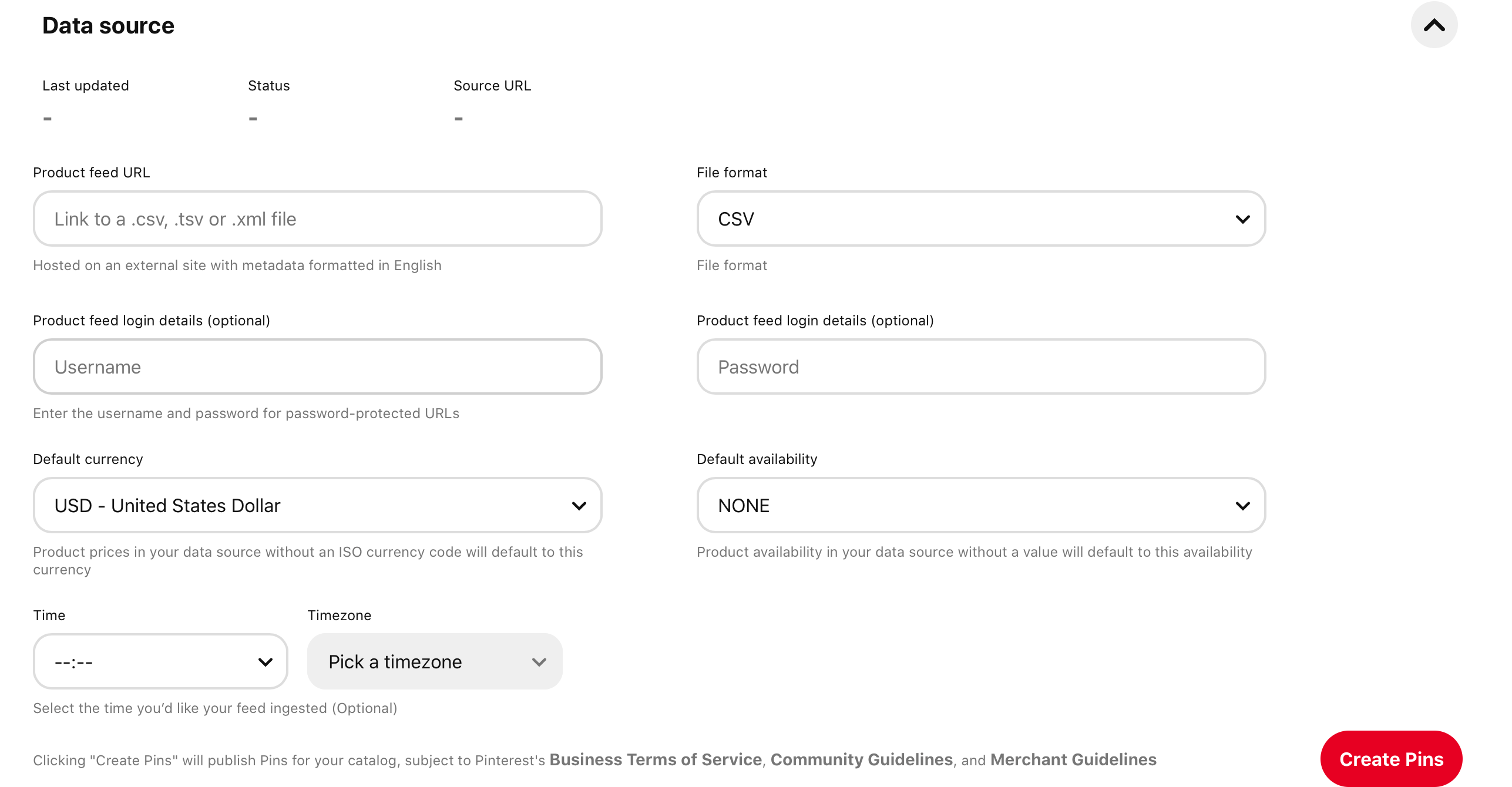Click the Source URL column header
This screenshot has width=1512, height=787.
click(492, 85)
